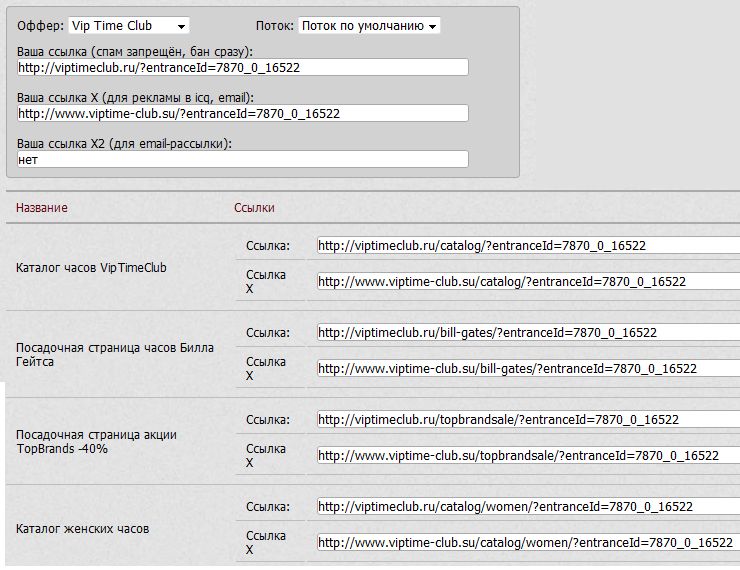Expand the Поток dropdown Поток по умолчанию
740x570 pixels.
pyautogui.click(x=369, y=25)
